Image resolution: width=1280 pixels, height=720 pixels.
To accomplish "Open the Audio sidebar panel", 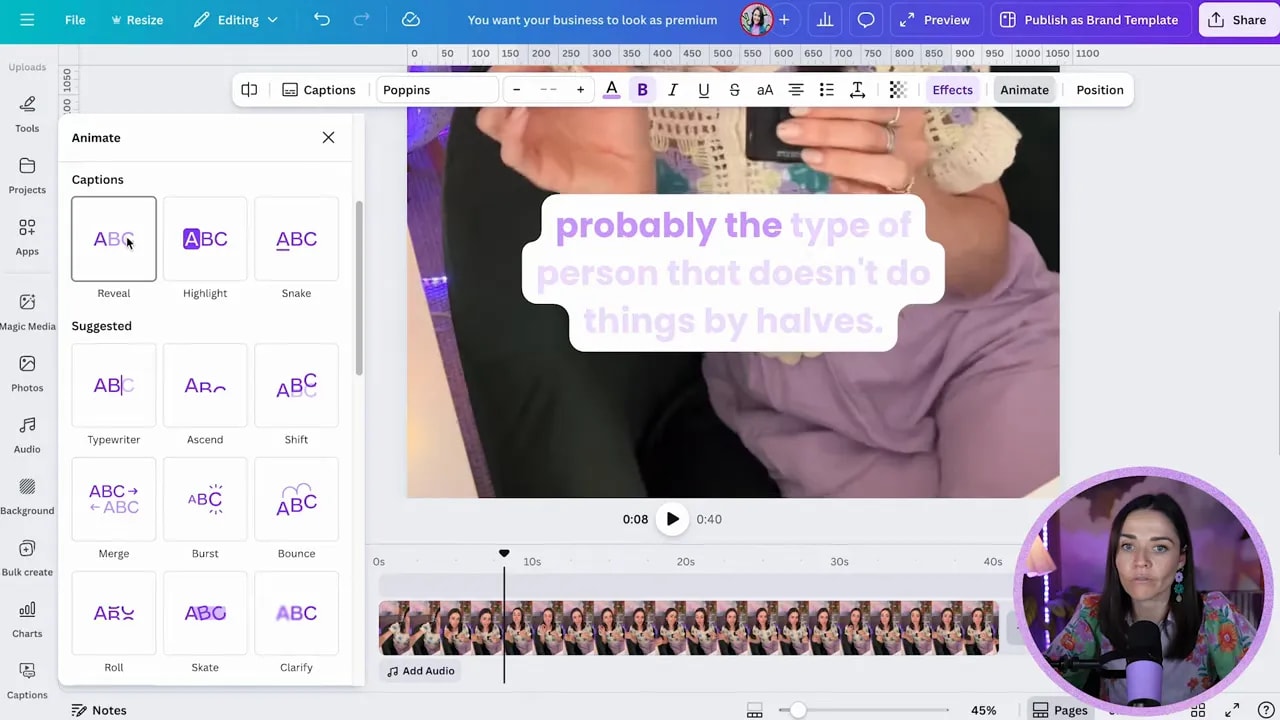I will [x=27, y=436].
